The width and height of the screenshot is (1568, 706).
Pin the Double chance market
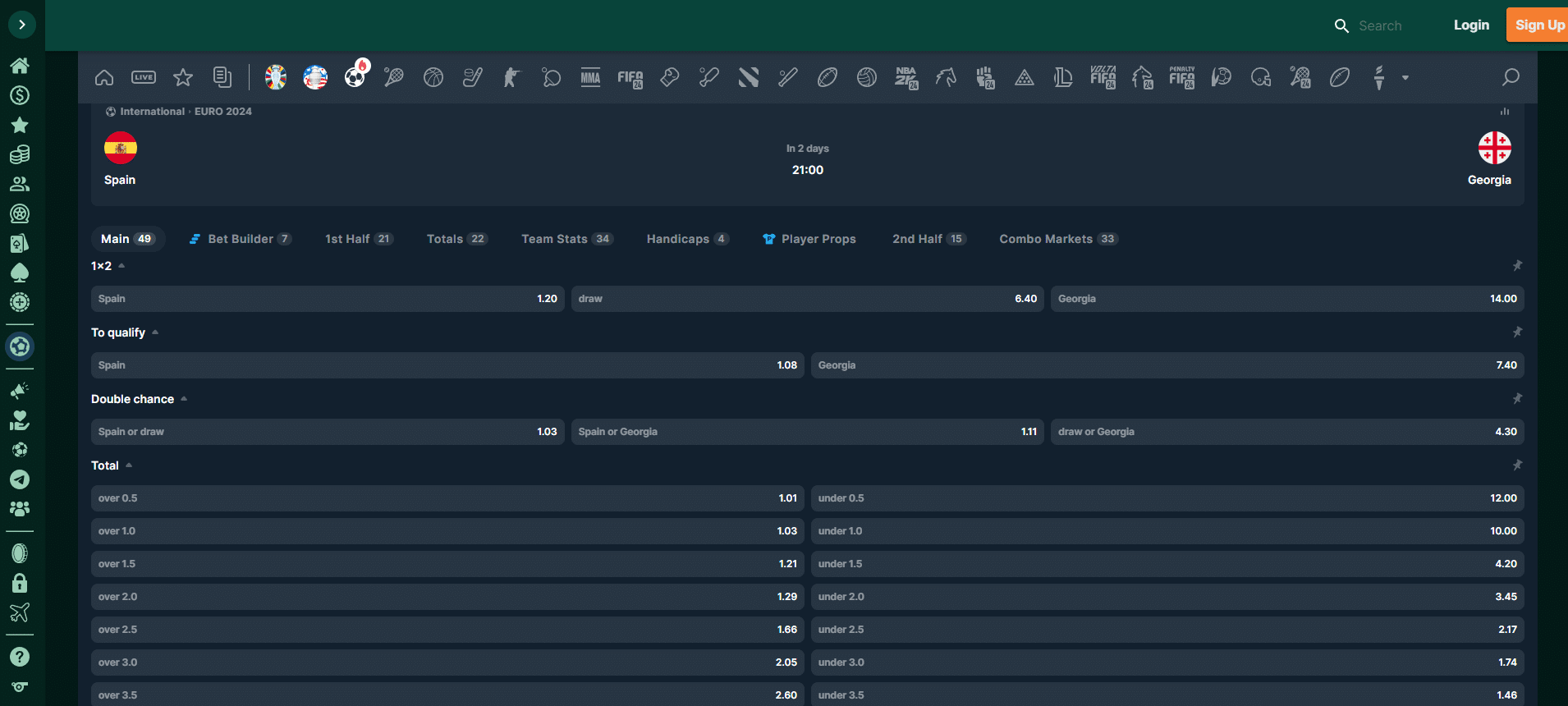pyautogui.click(x=1517, y=399)
